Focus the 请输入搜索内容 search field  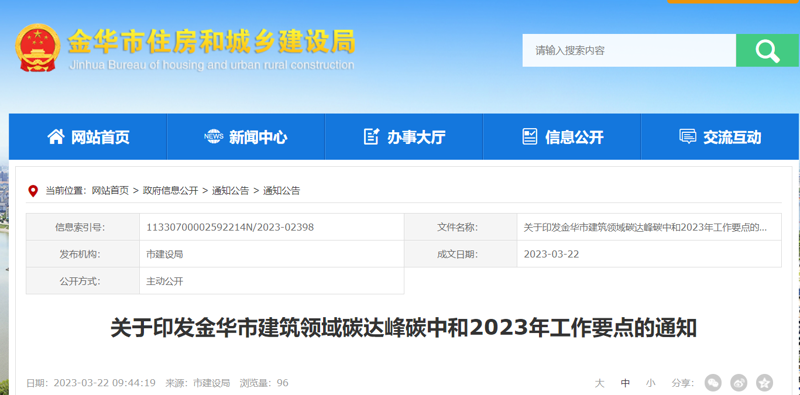point(629,51)
